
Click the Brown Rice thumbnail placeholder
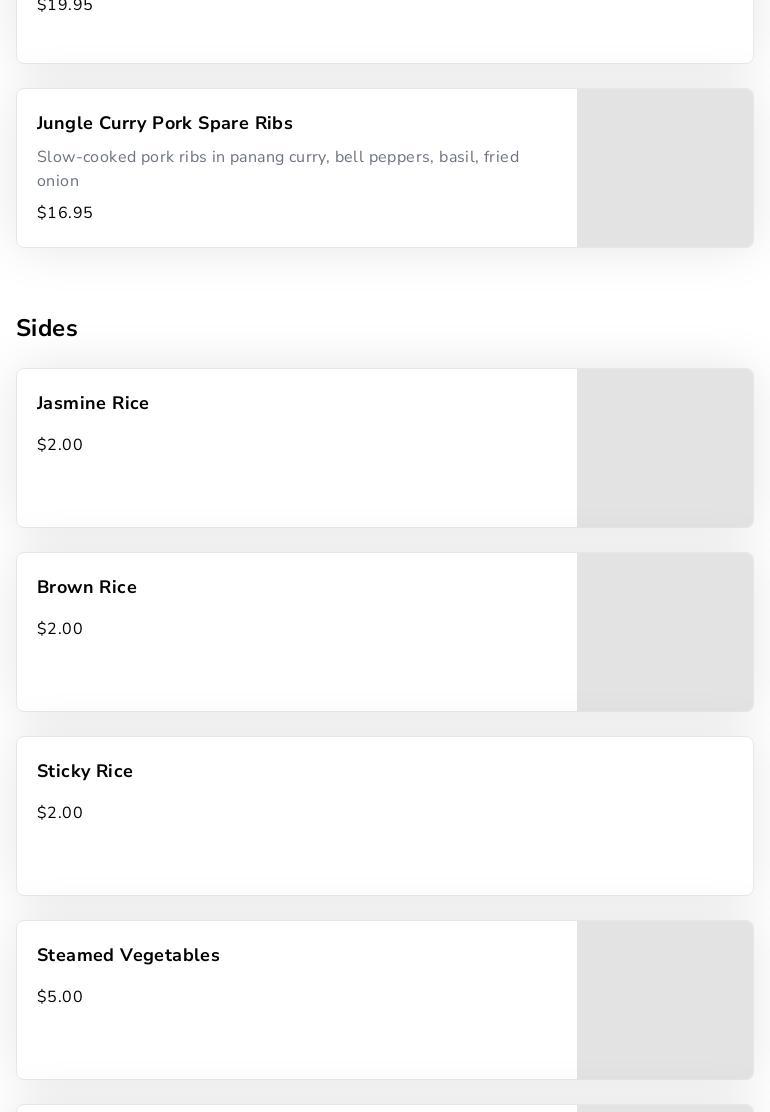tap(665, 632)
